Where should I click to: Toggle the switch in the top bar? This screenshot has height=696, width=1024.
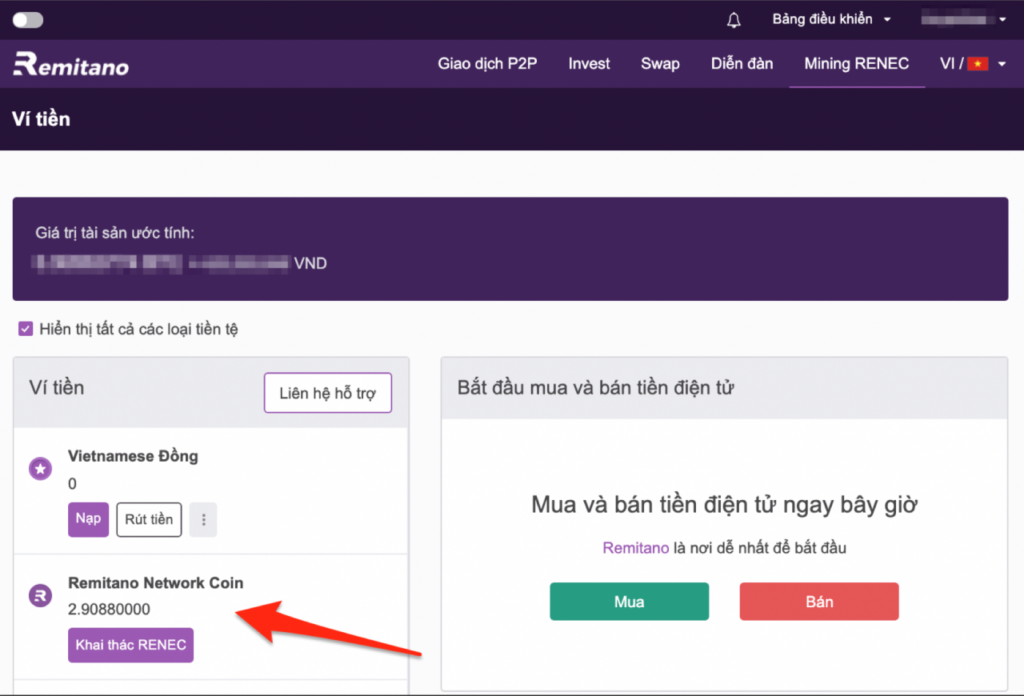click(28, 20)
